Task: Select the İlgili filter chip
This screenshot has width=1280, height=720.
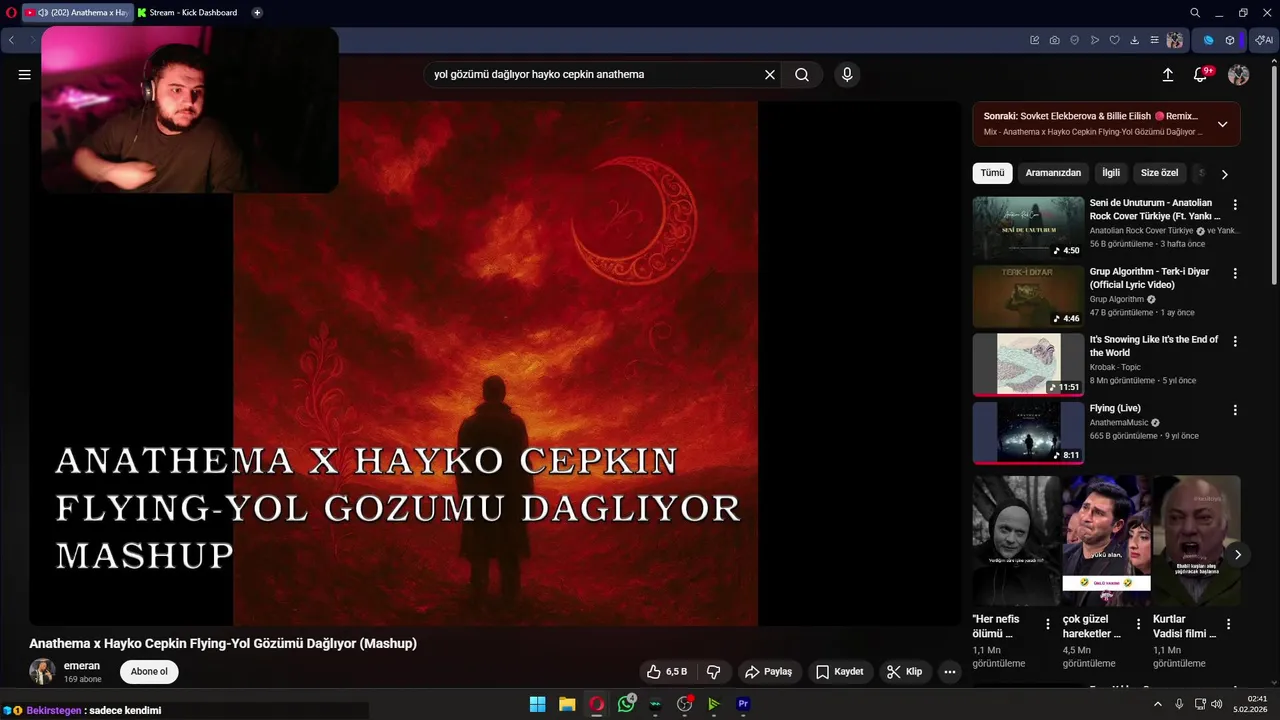Action: coord(1111,173)
